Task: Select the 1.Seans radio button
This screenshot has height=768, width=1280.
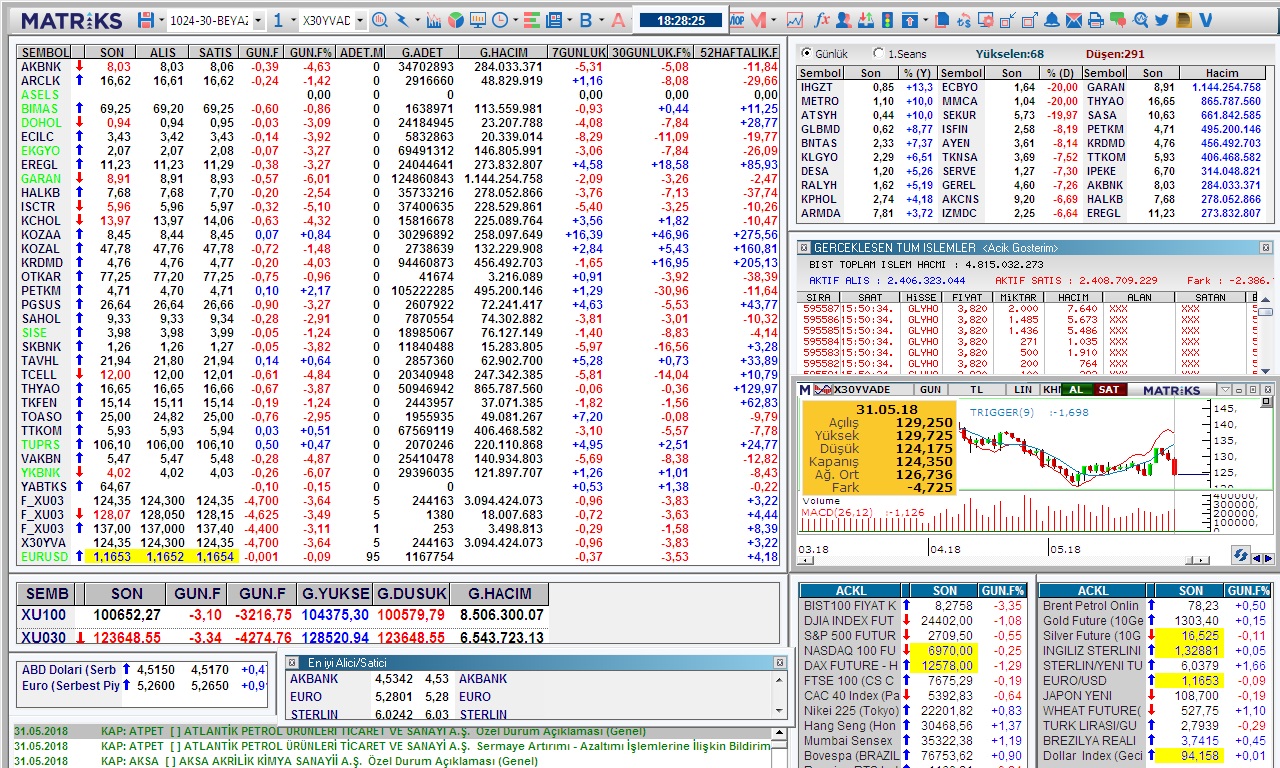Action: point(878,54)
